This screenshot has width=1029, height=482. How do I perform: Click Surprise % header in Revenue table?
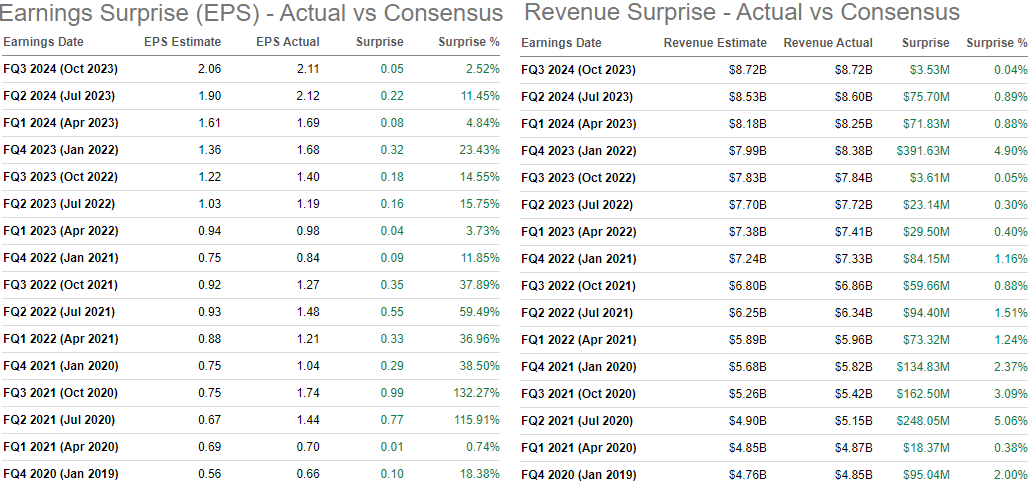click(996, 43)
